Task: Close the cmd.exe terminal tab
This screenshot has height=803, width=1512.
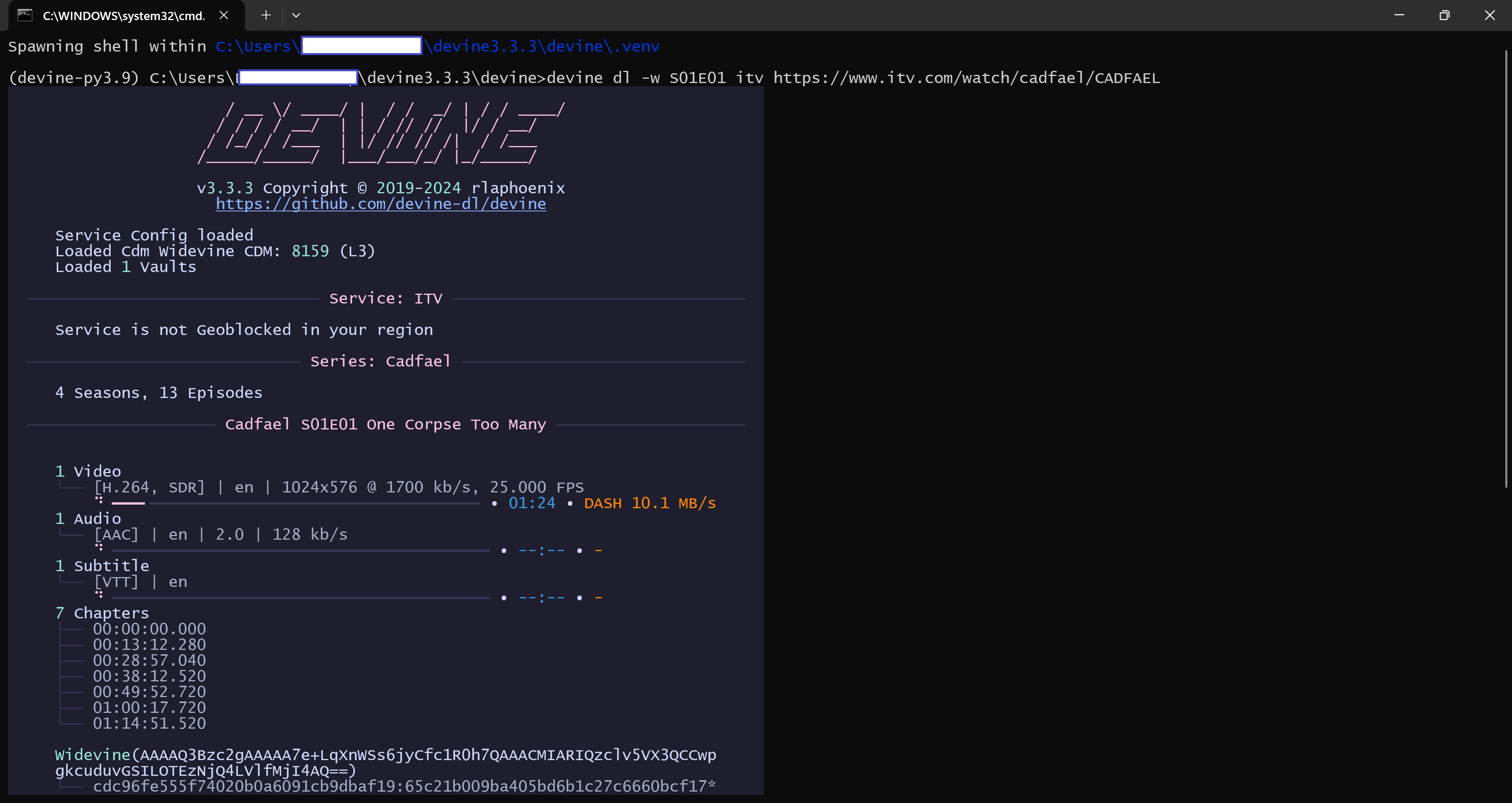Action: pyautogui.click(x=224, y=15)
